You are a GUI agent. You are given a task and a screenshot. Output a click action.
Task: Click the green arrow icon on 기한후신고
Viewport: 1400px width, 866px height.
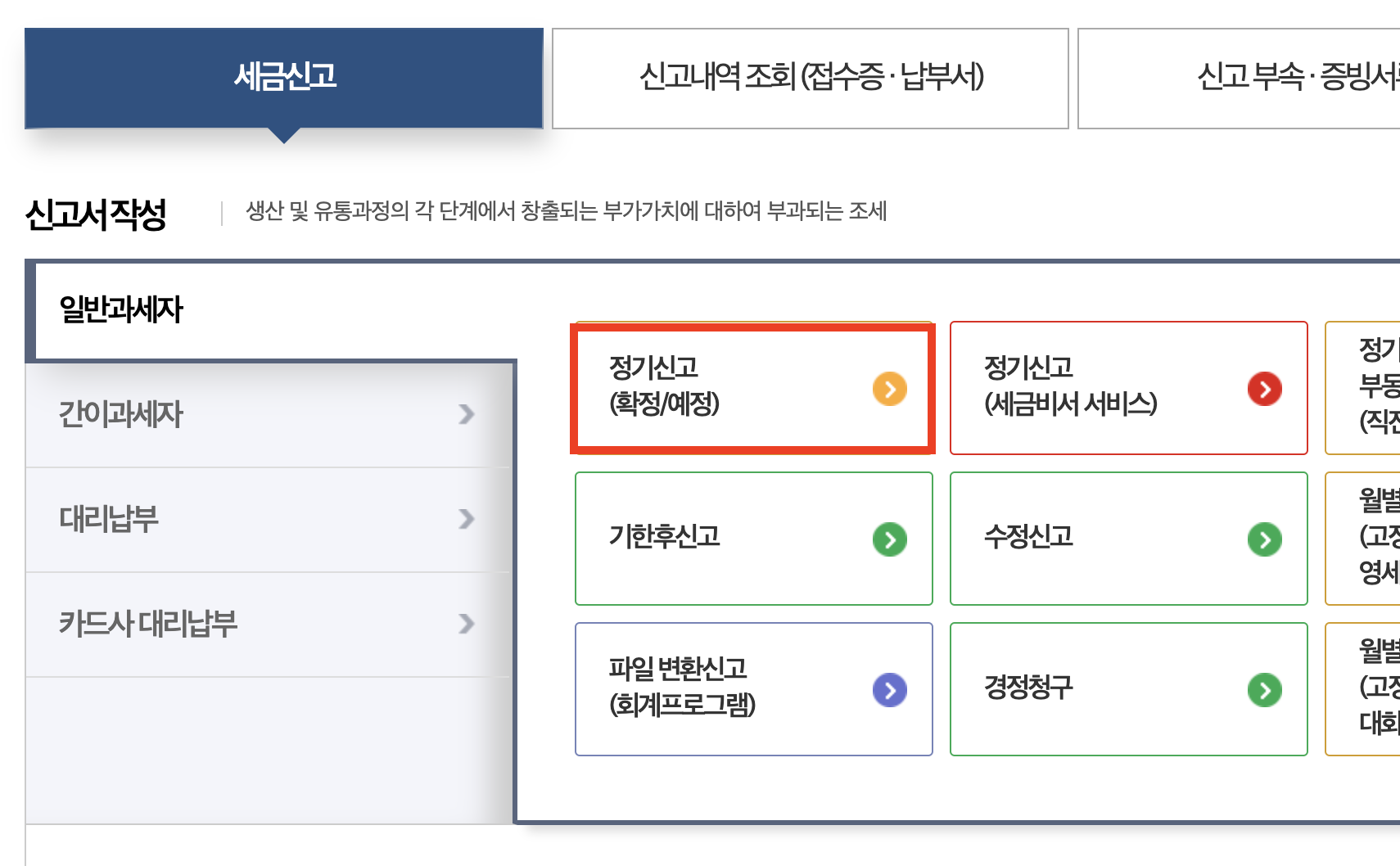[889, 539]
